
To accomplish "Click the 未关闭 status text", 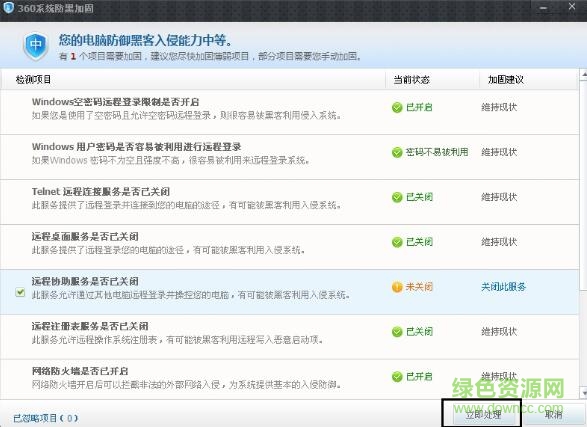I will coord(419,287).
